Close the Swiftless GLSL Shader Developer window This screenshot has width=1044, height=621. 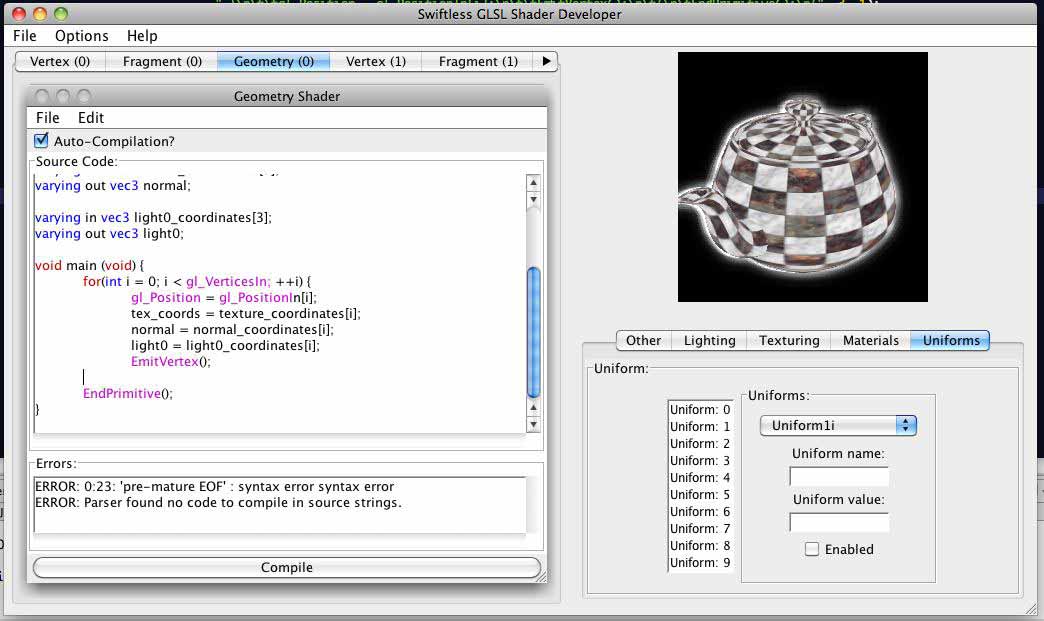coord(19,13)
